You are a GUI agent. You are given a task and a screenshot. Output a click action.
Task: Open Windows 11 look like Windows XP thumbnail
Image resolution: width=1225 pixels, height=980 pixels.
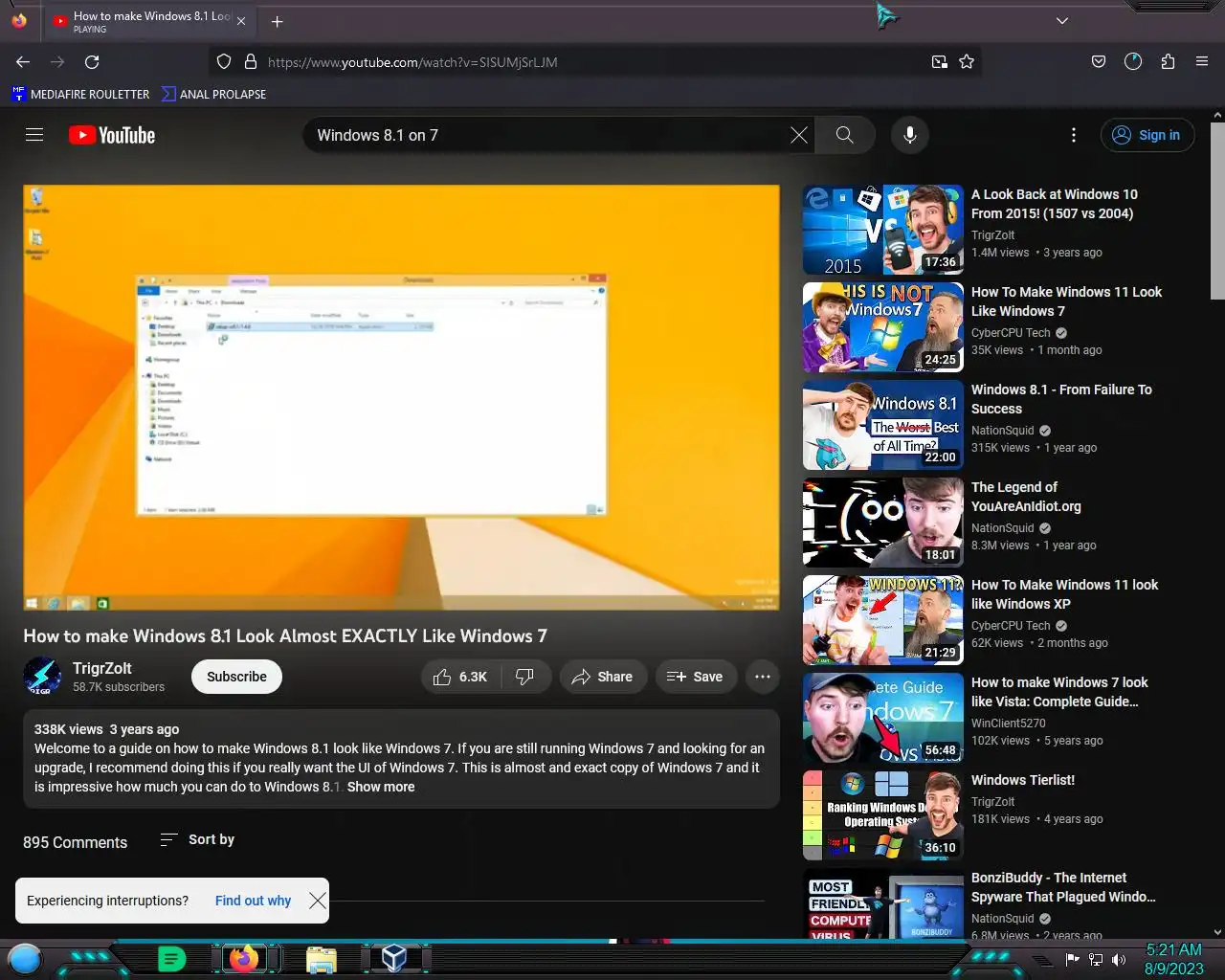point(882,620)
